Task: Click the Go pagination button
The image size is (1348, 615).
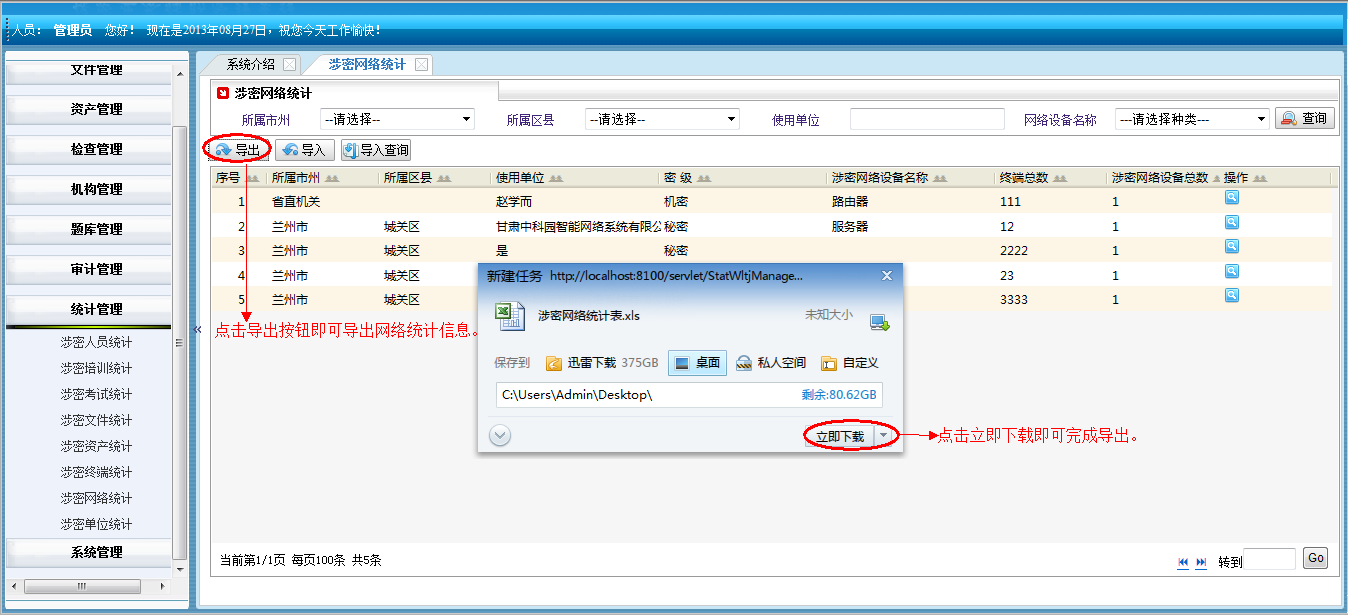Action: click(x=1316, y=558)
